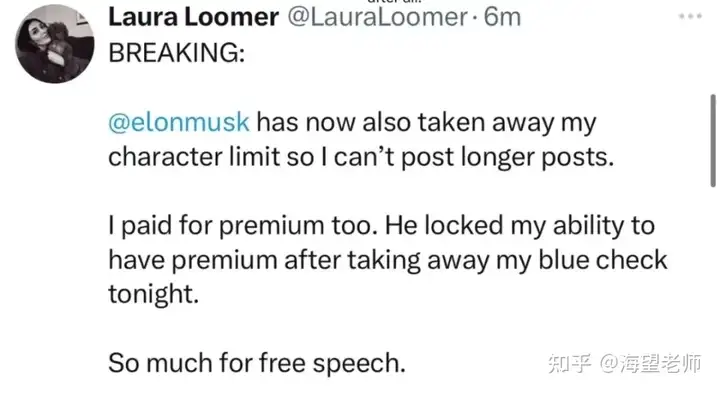
Task: Click the 'character limit' line of the tweet
Action: [361, 157]
